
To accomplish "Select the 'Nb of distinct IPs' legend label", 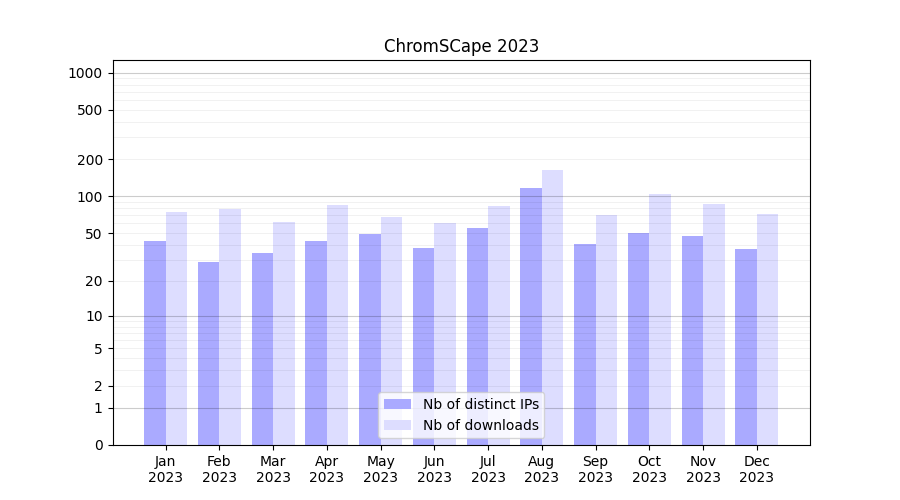I will [x=480, y=404].
